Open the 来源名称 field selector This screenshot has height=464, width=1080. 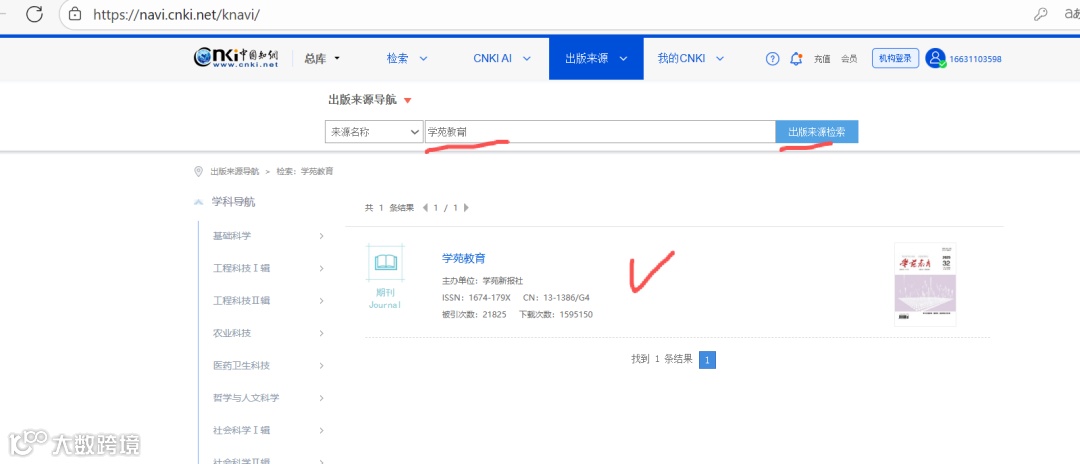(374, 132)
